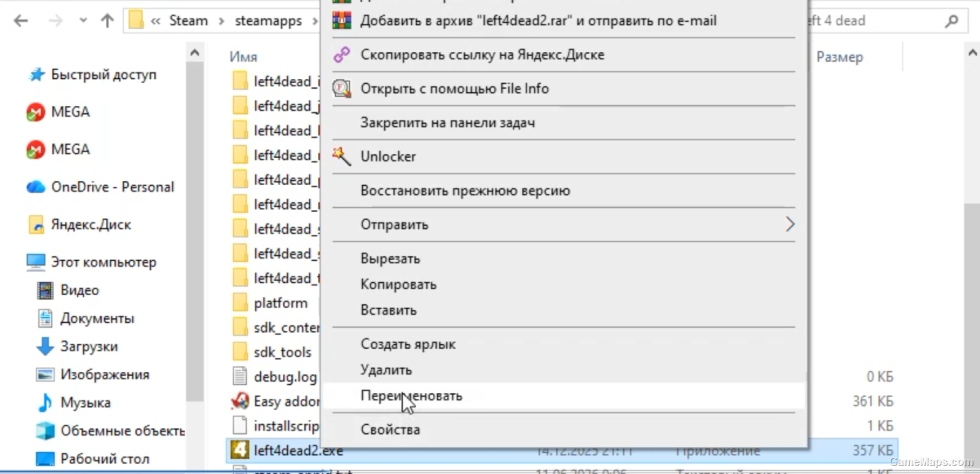Open the Видео library icon

click(x=45, y=290)
